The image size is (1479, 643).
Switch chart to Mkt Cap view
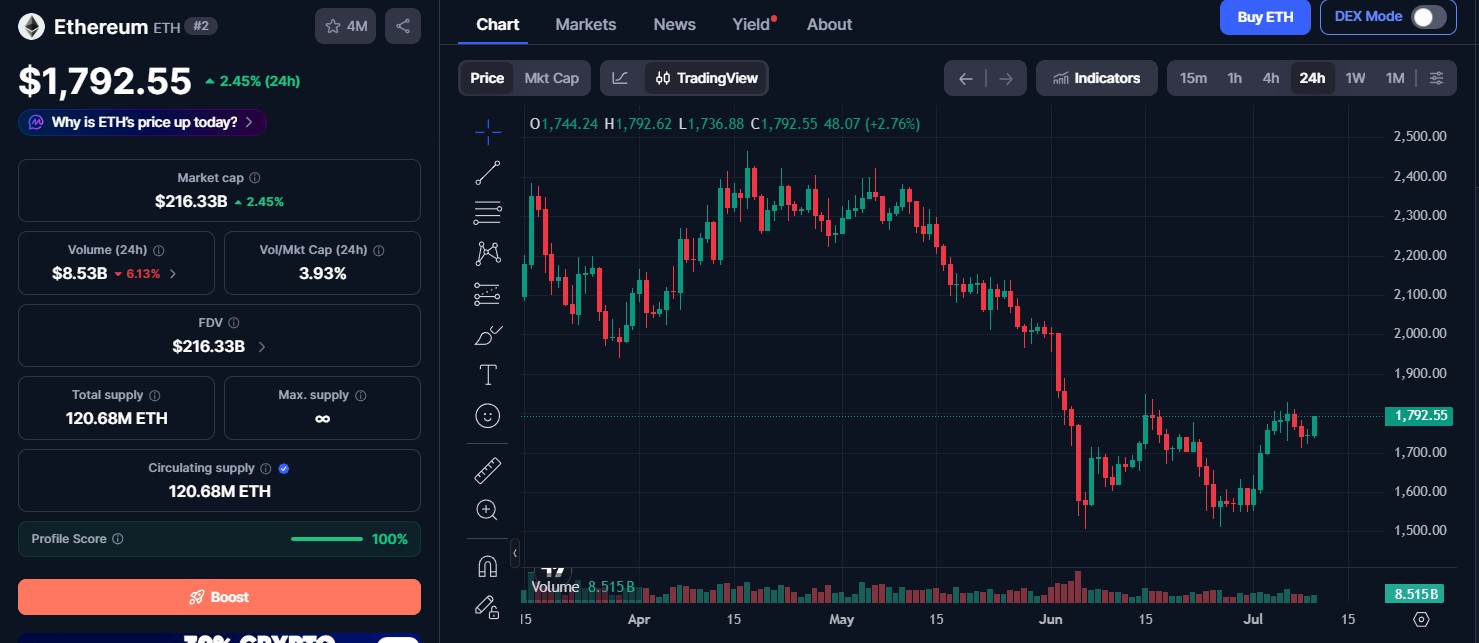coord(552,78)
